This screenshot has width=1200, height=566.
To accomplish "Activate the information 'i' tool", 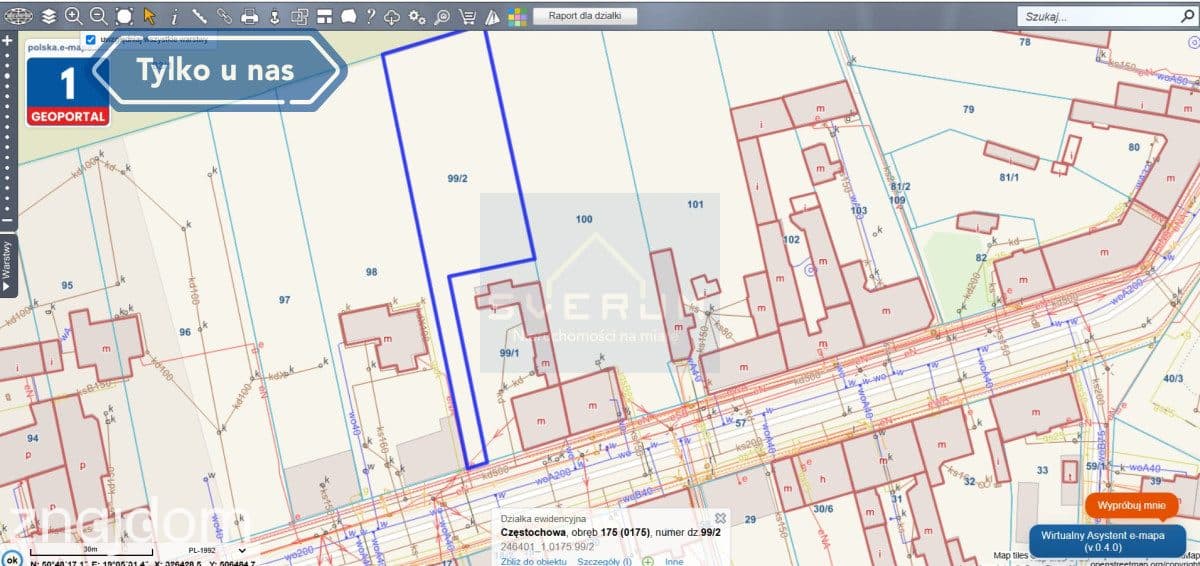I will click(x=174, y=16).
